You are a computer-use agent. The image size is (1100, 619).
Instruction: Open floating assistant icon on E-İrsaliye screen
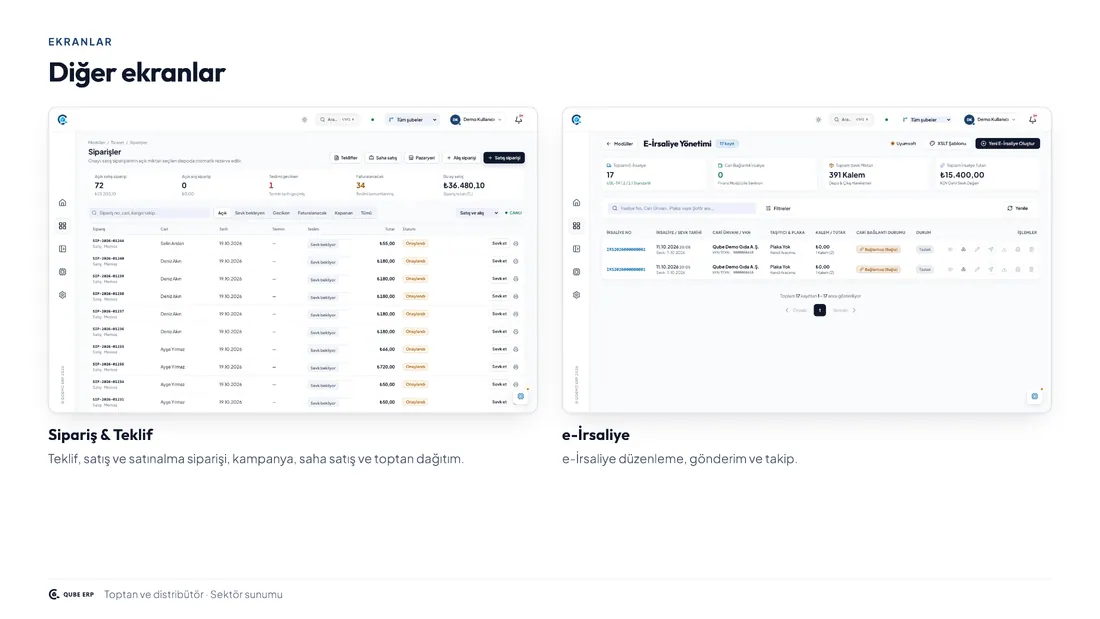pos(1035,397)
